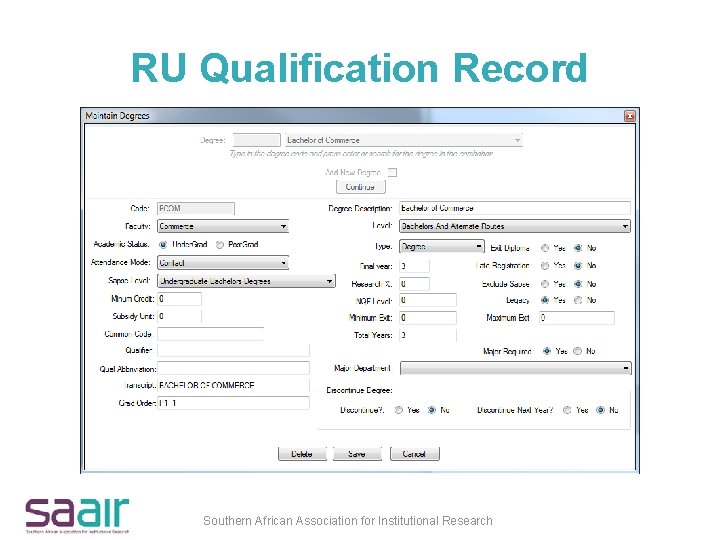The width and height of the screenshot is (720, 540).
Task: Choose Yes for Discontinue?
Action: pyautogui.click(x=399, y=410)
